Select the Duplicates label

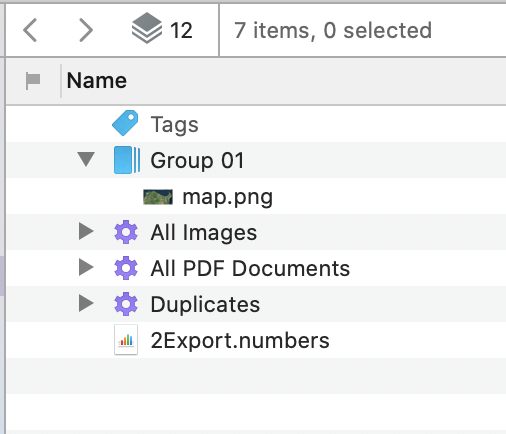tap(205, 304)
